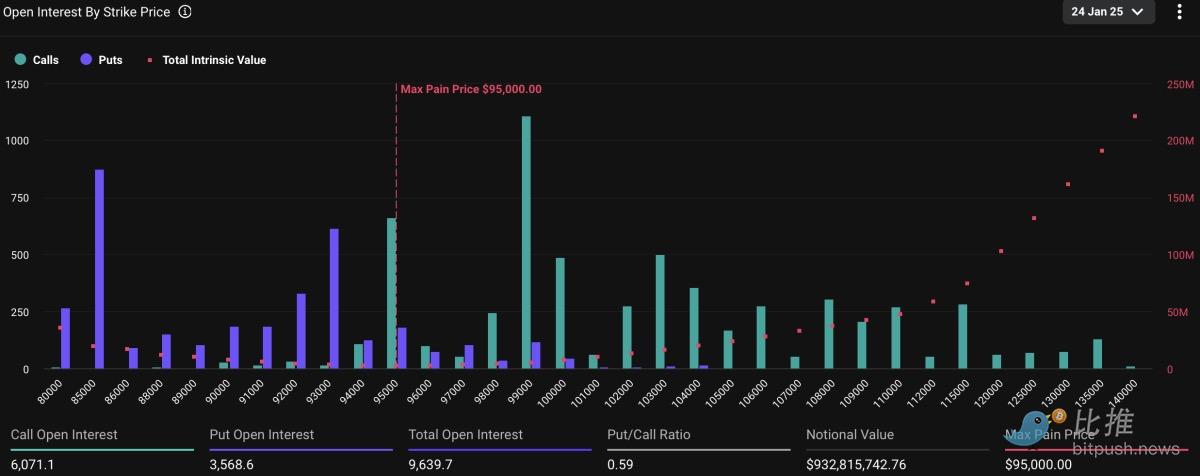This screenshot has height=476, width=1200.
Task: Click the Notional Value stat box
Action: coord(898,450)
